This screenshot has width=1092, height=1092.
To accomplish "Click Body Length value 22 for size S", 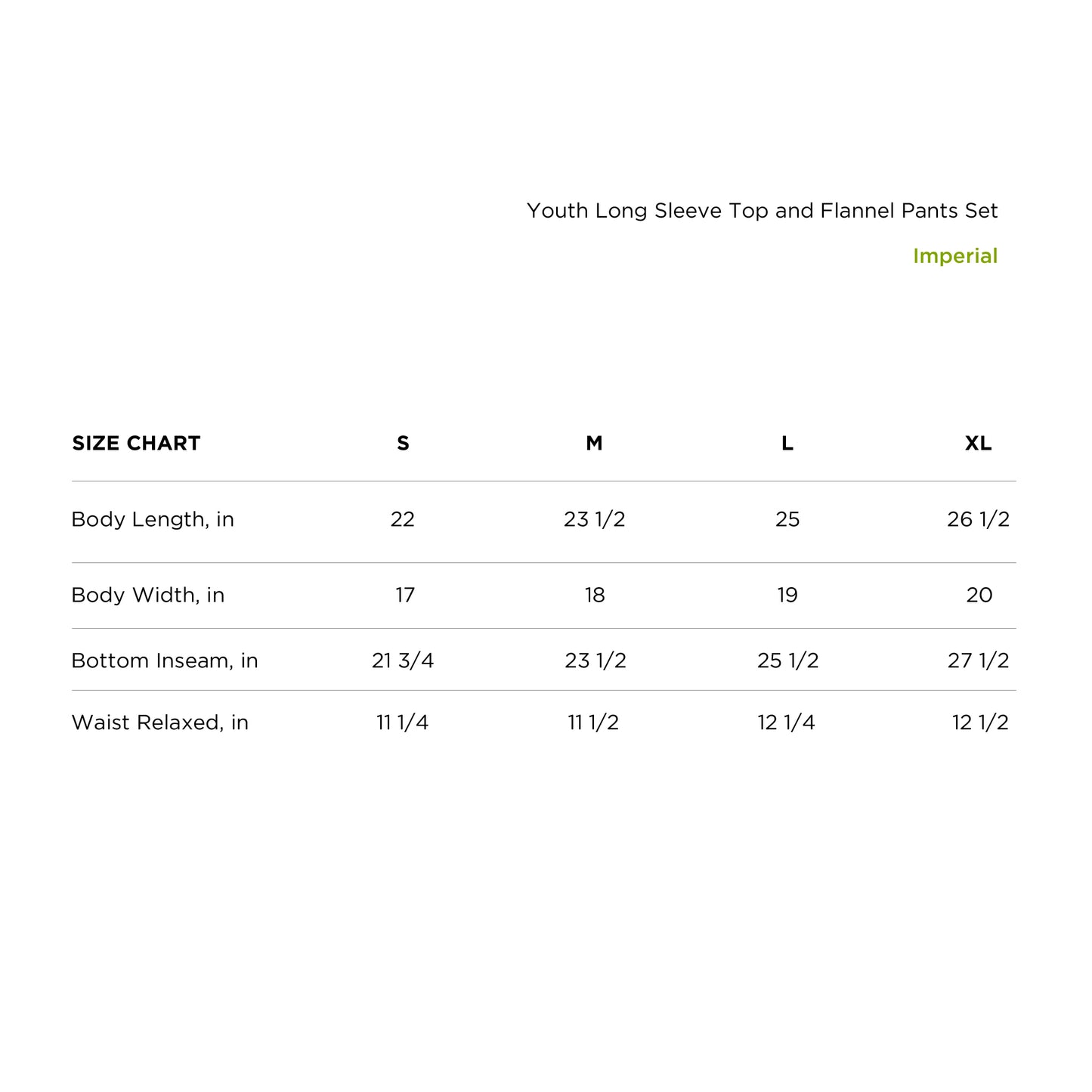I will [x=403, y=520].
